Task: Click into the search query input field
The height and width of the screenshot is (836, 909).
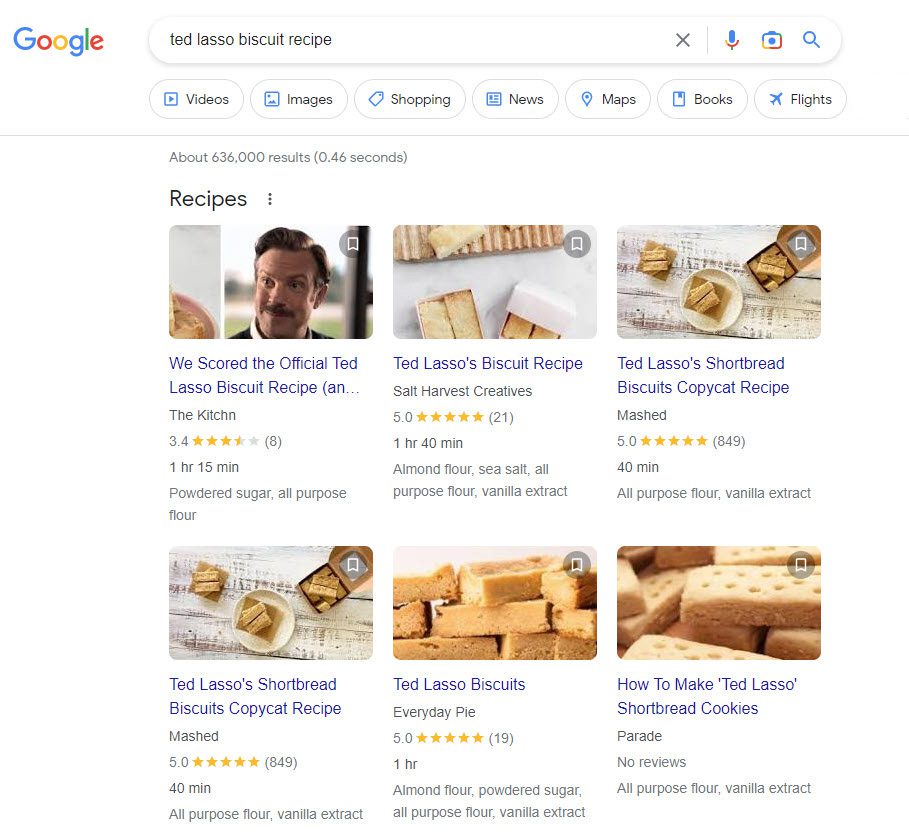Action: (x=412, y=40)
